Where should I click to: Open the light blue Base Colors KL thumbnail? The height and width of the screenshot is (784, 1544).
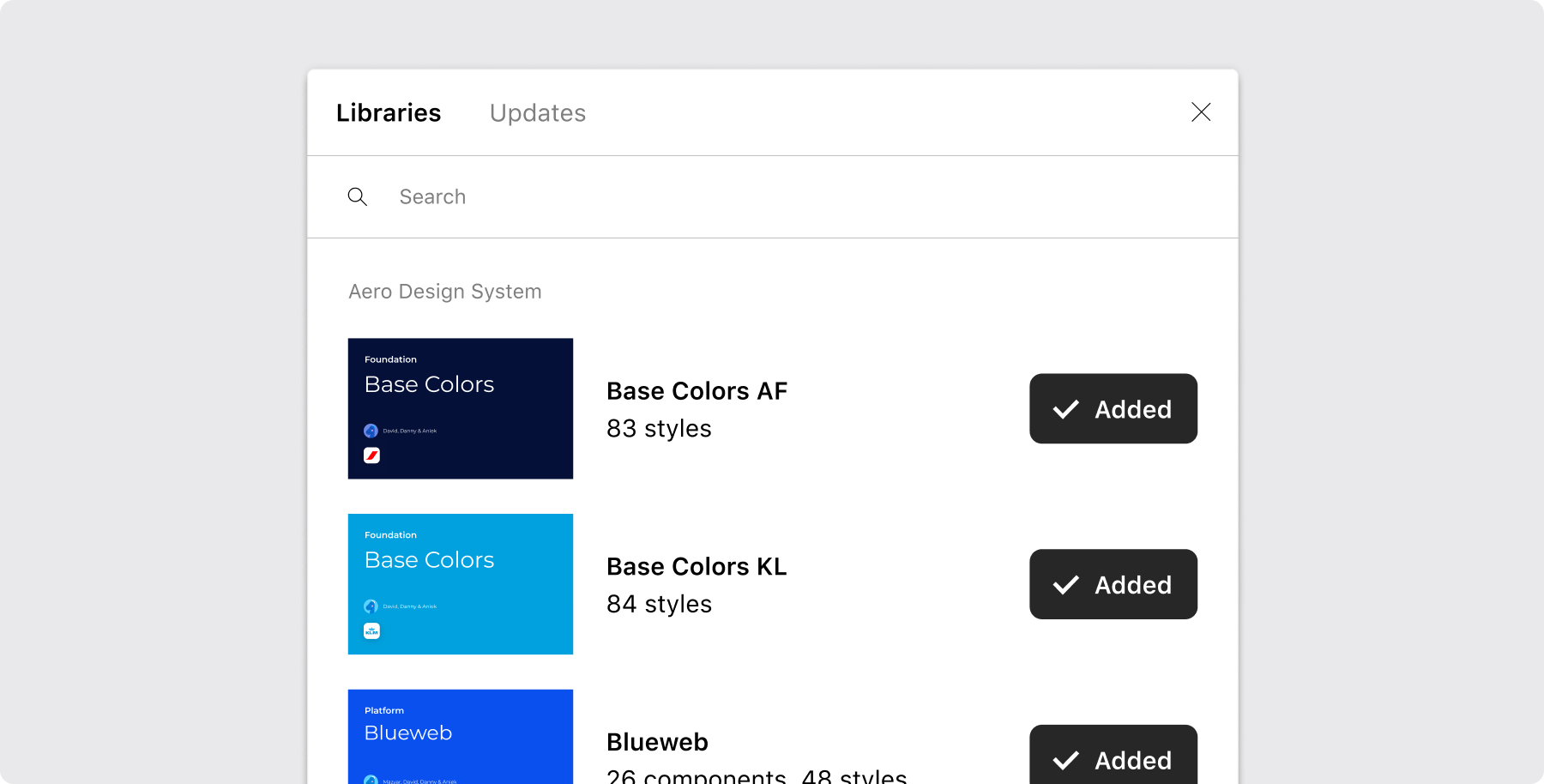461,584
